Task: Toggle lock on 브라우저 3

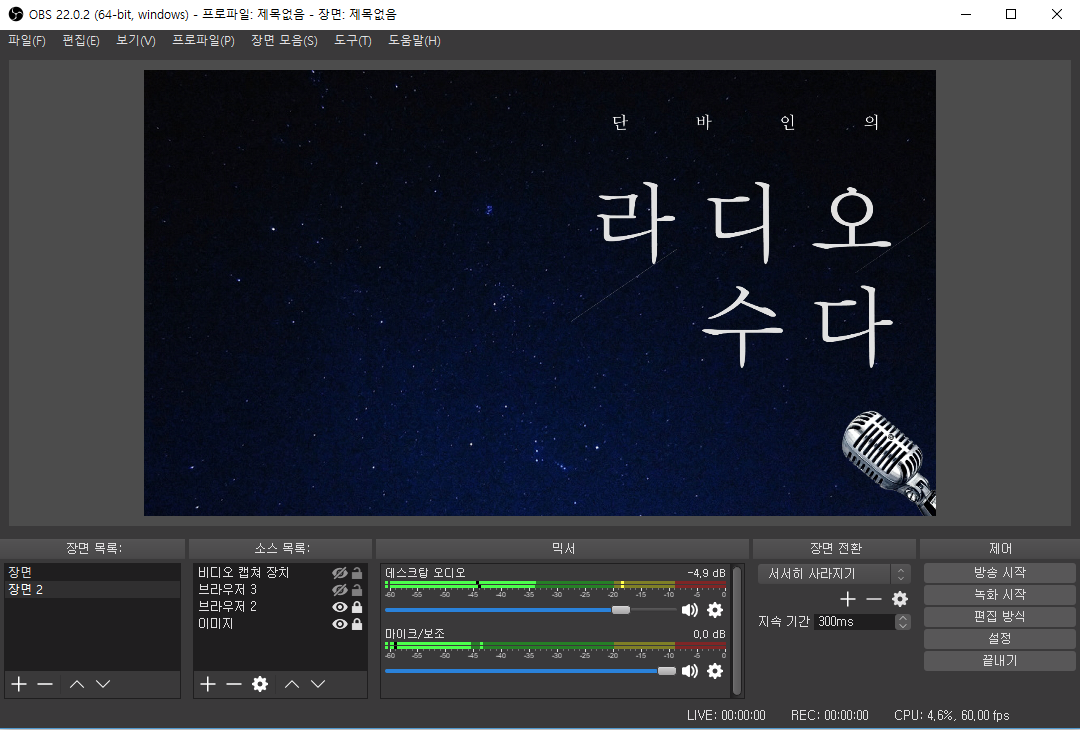Action: click(x=357, y=590)
